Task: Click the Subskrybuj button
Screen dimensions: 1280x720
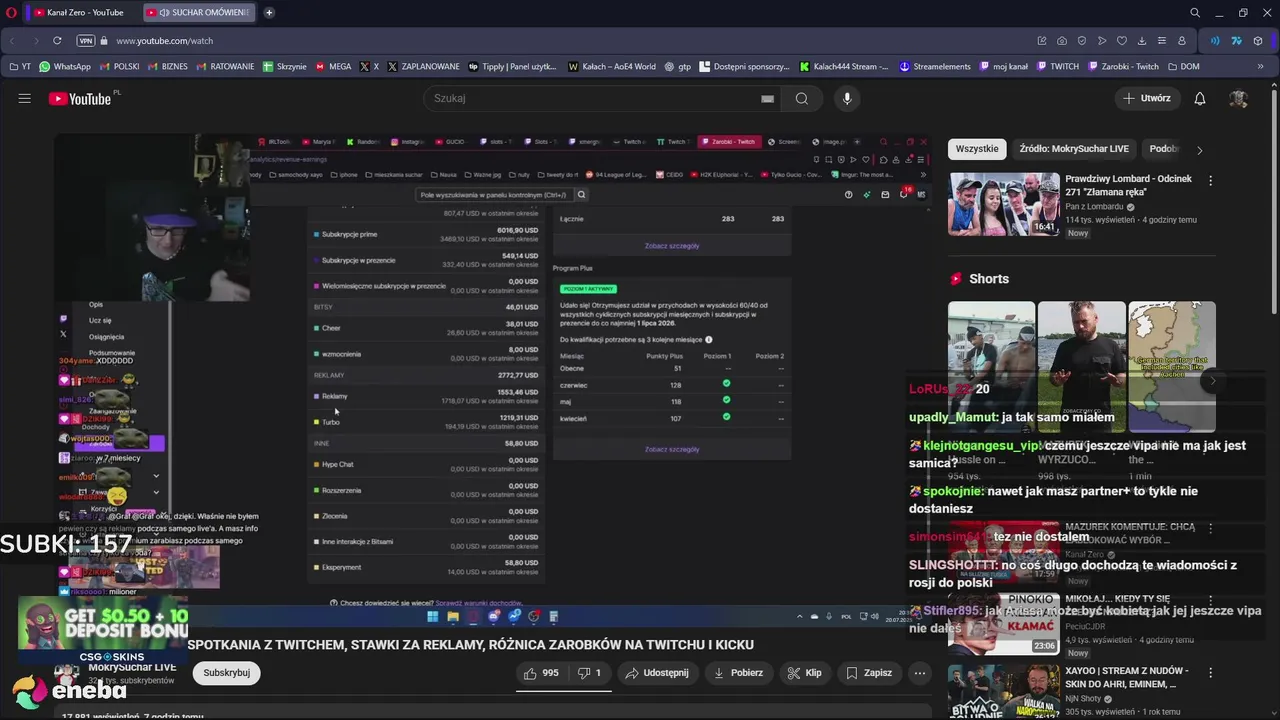Action: click(227, 673)
